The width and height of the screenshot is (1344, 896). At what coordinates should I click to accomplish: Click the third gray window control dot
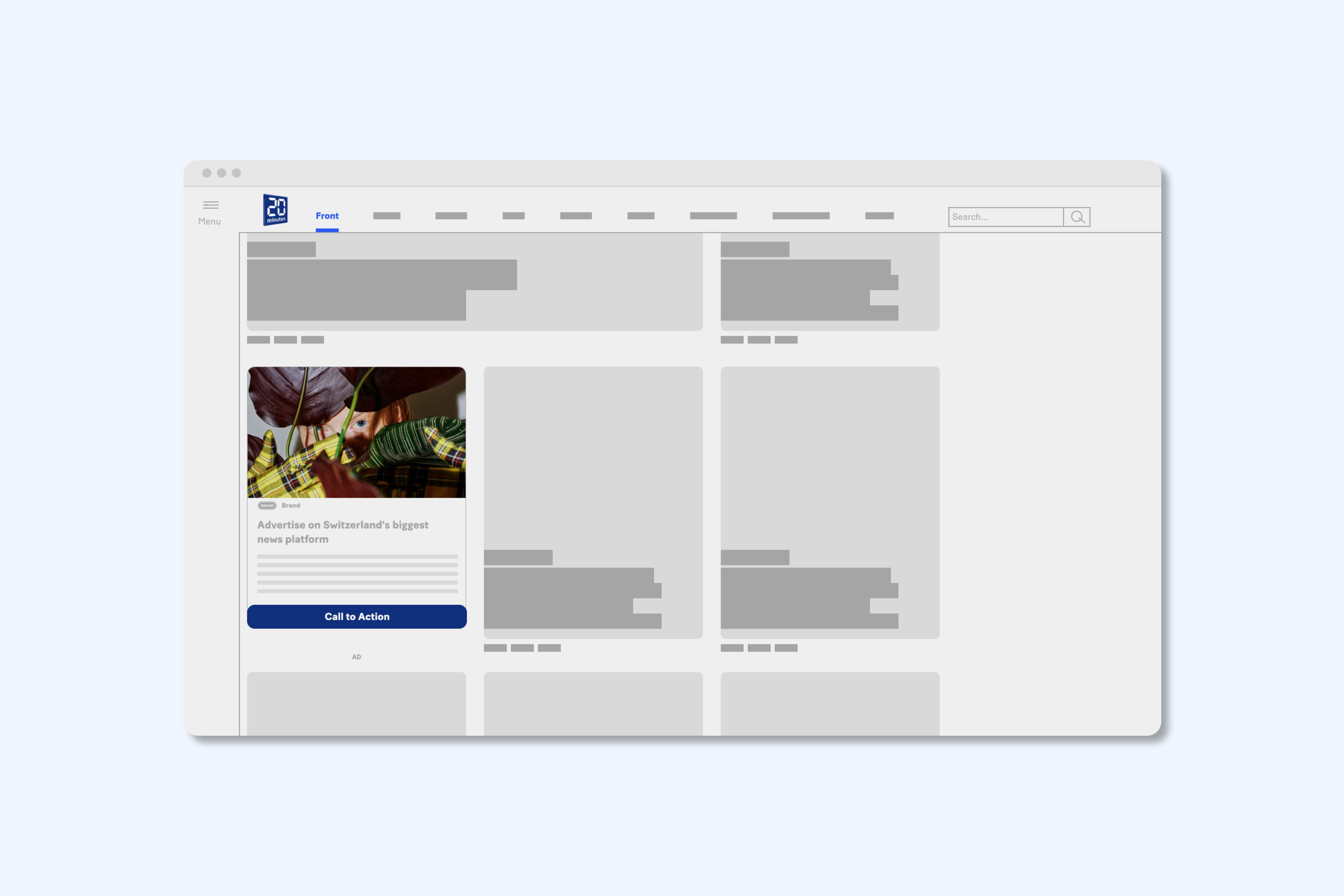point(237,173)
